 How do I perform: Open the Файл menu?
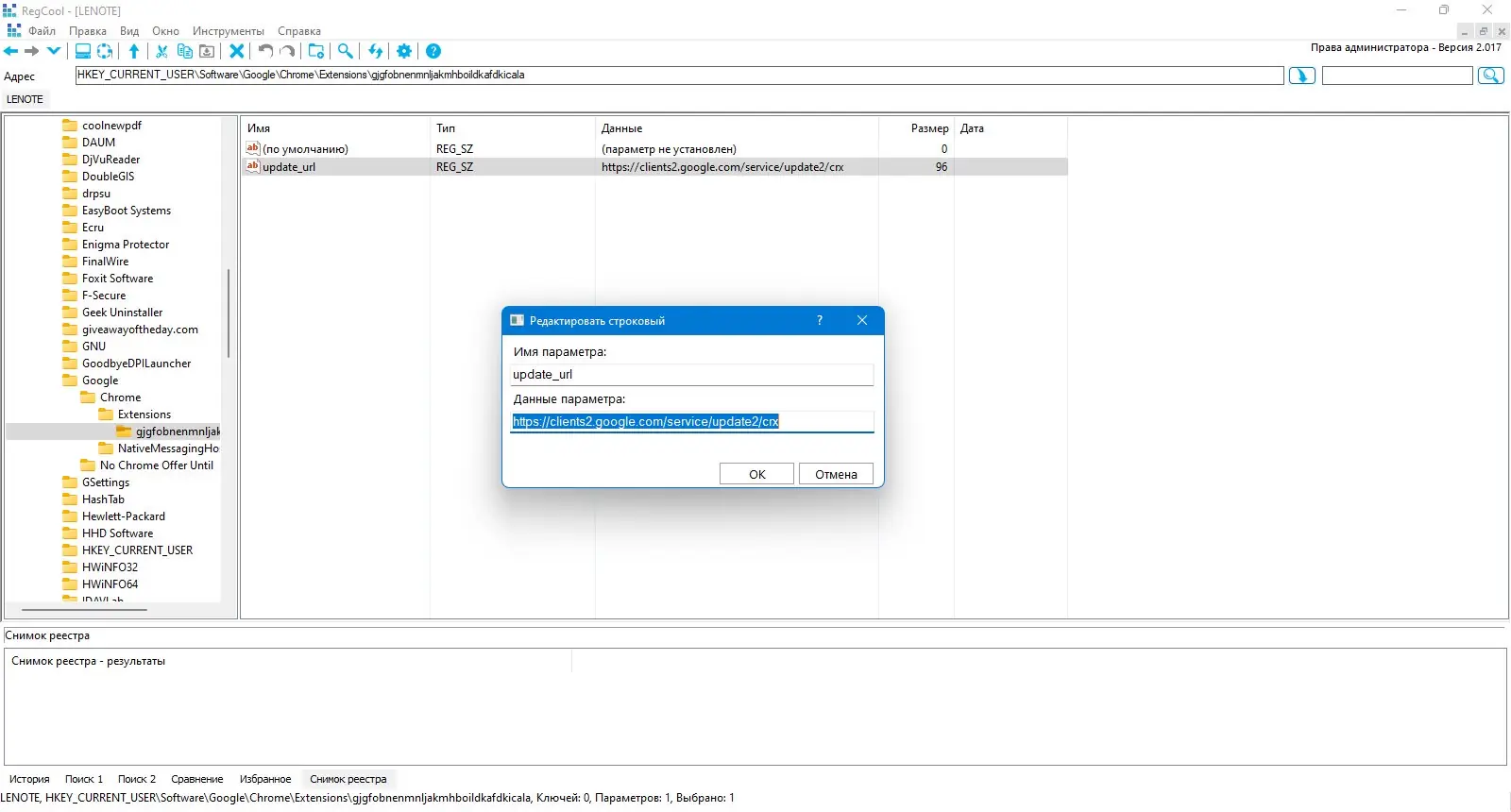[x=42, y=31]
